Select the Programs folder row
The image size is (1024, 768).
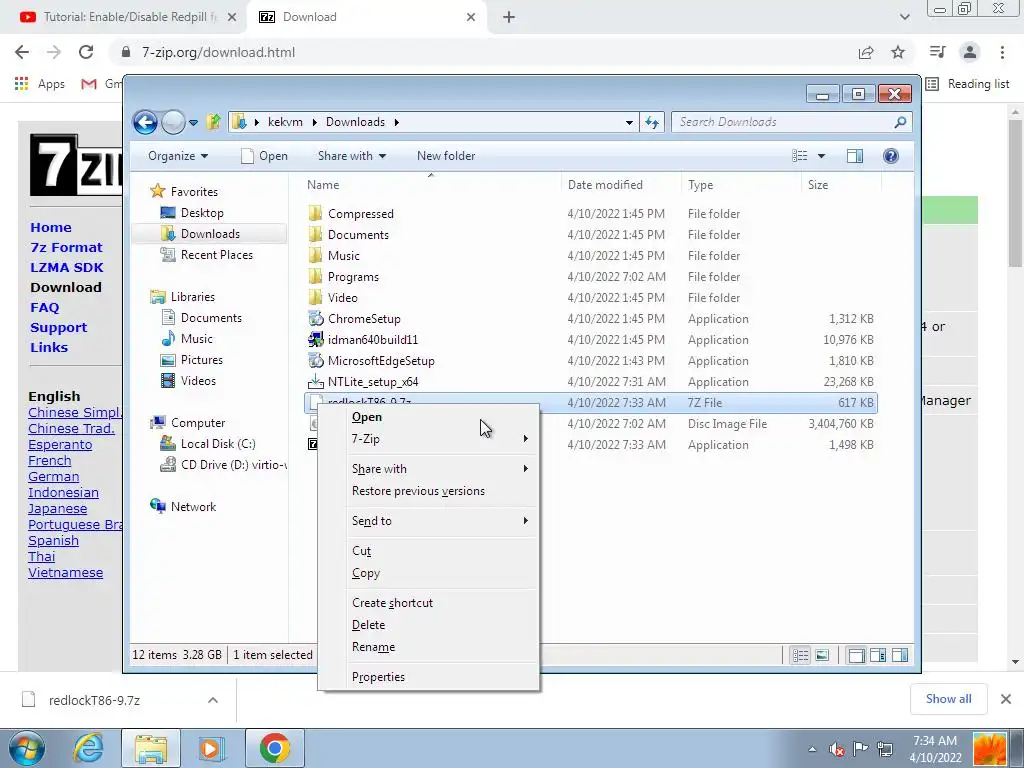pyautogui.click(x=591, y=277)
